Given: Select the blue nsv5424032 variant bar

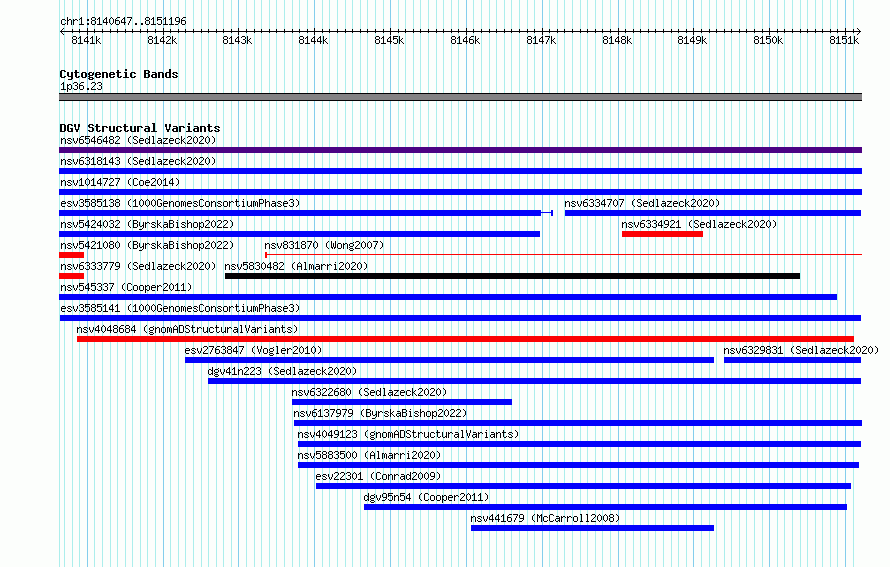Looking at the screenshot, I should point(300,234).
